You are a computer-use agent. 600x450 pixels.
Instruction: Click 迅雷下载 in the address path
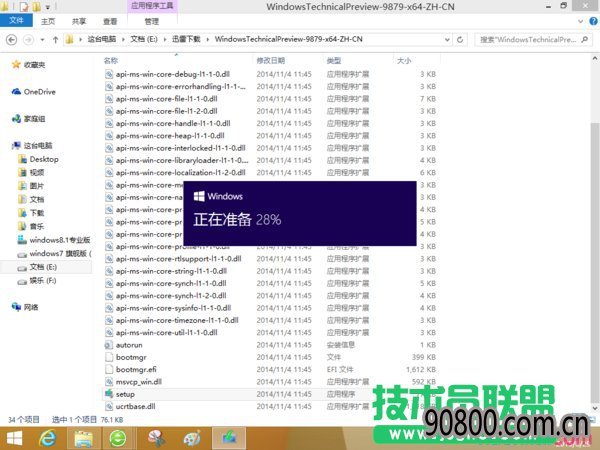click(x=186, y=39)
